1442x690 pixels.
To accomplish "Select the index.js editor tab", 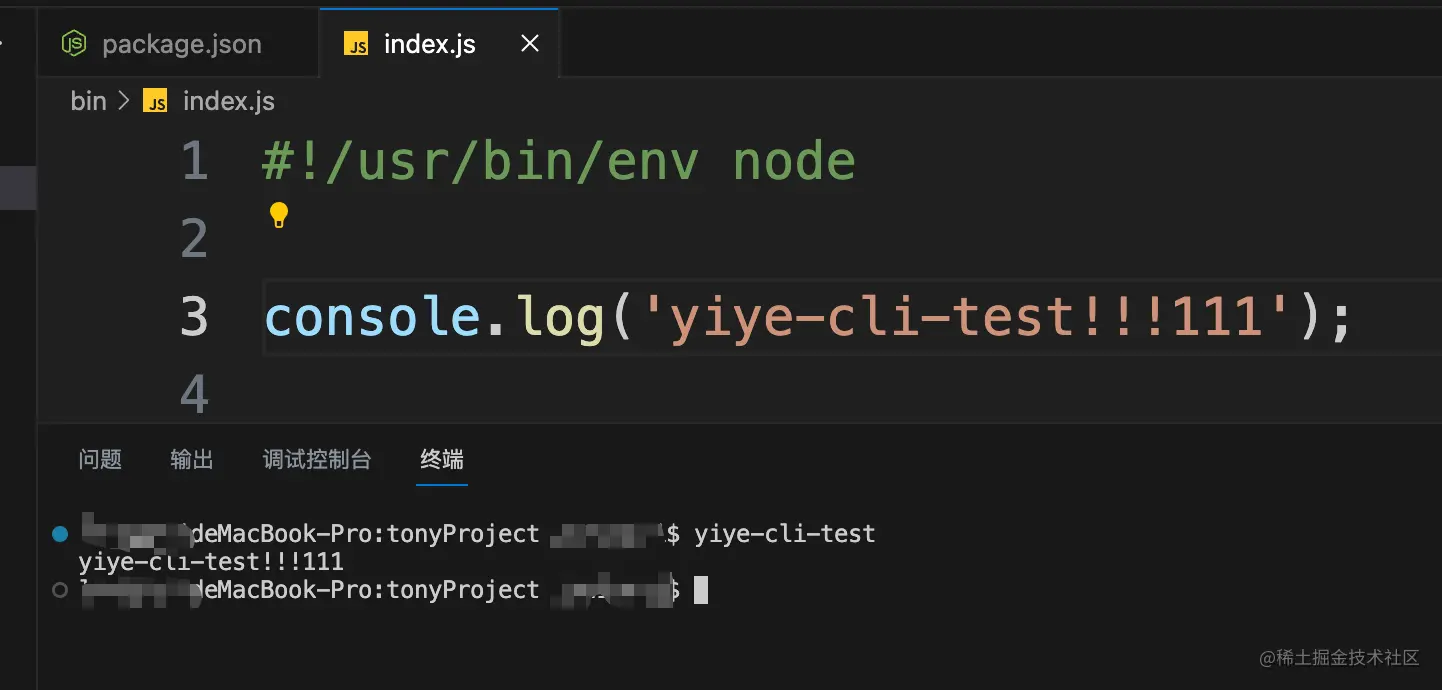I will [439, 44].
